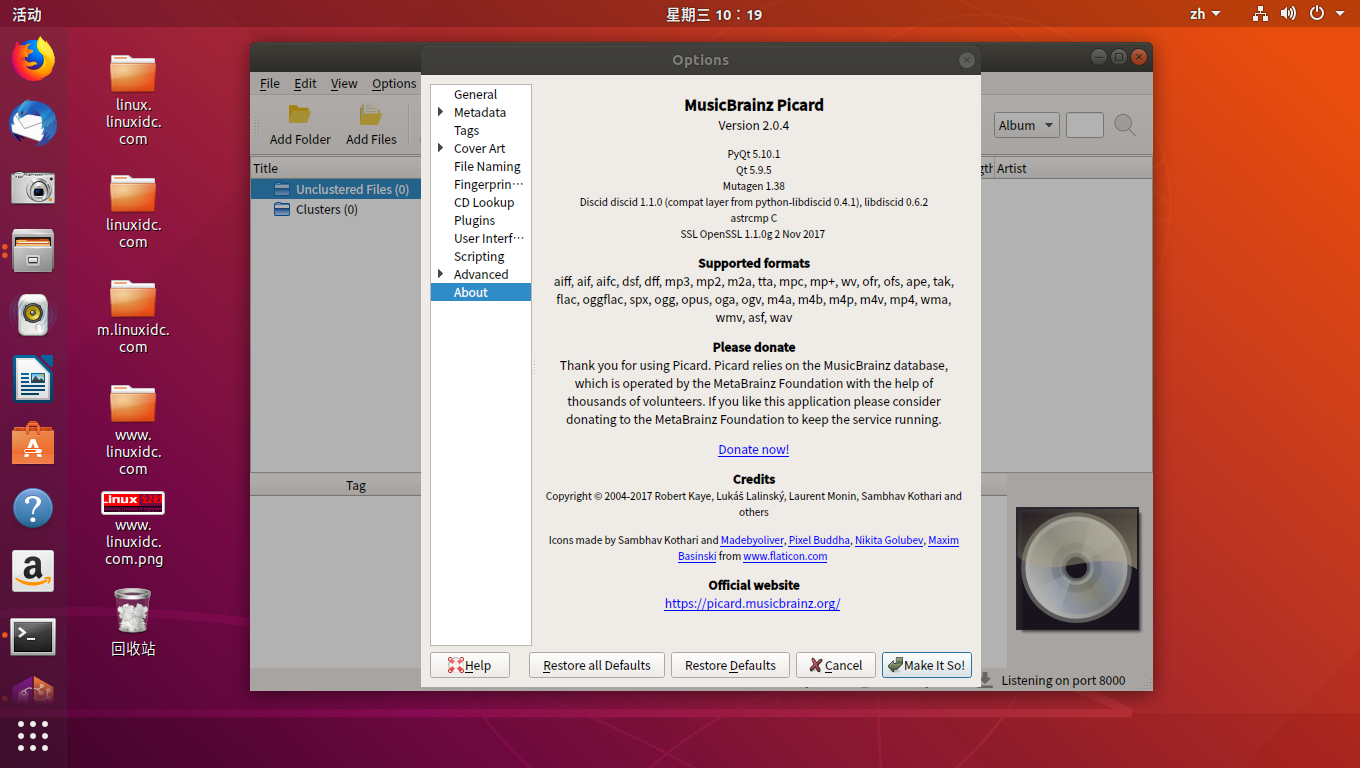Open the 活动 Activities overview

click(27, 14)
